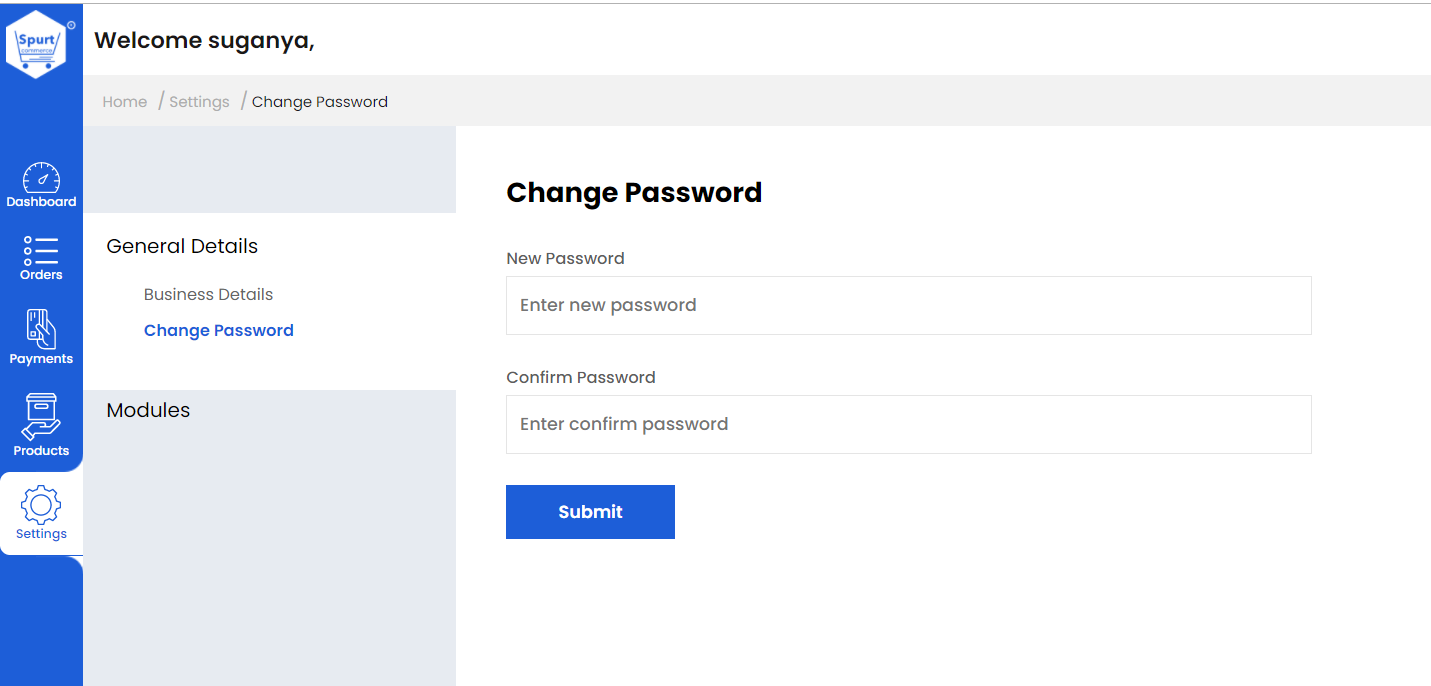Go to the Home breadcrumb
Image resolution: width=1431 pixels, height=686 pixels.
125,102
